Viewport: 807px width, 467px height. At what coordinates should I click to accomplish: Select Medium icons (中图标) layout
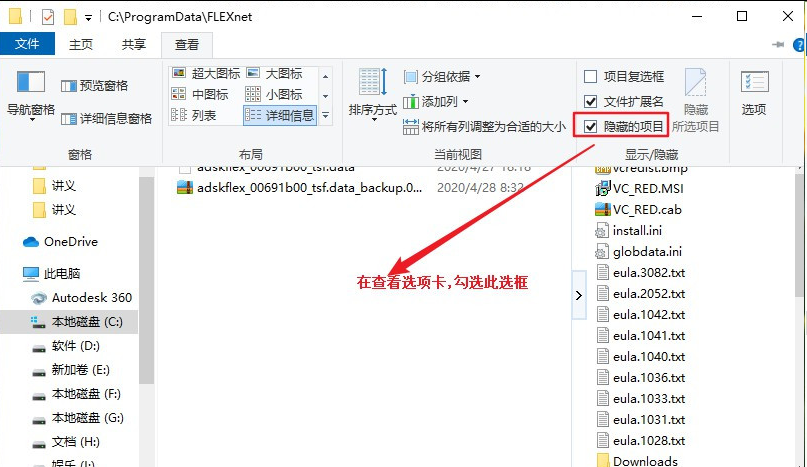[200, 94]
